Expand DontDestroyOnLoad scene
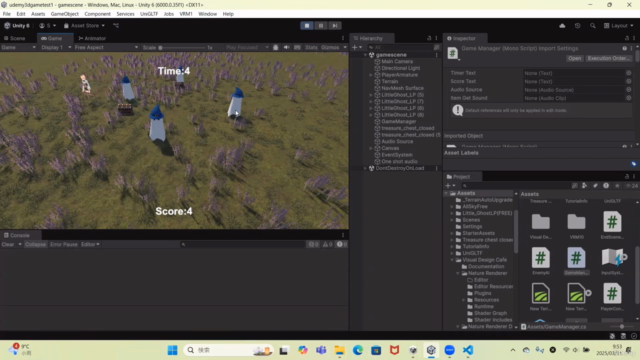The image size is (640, 360). (x=365, y=168)
